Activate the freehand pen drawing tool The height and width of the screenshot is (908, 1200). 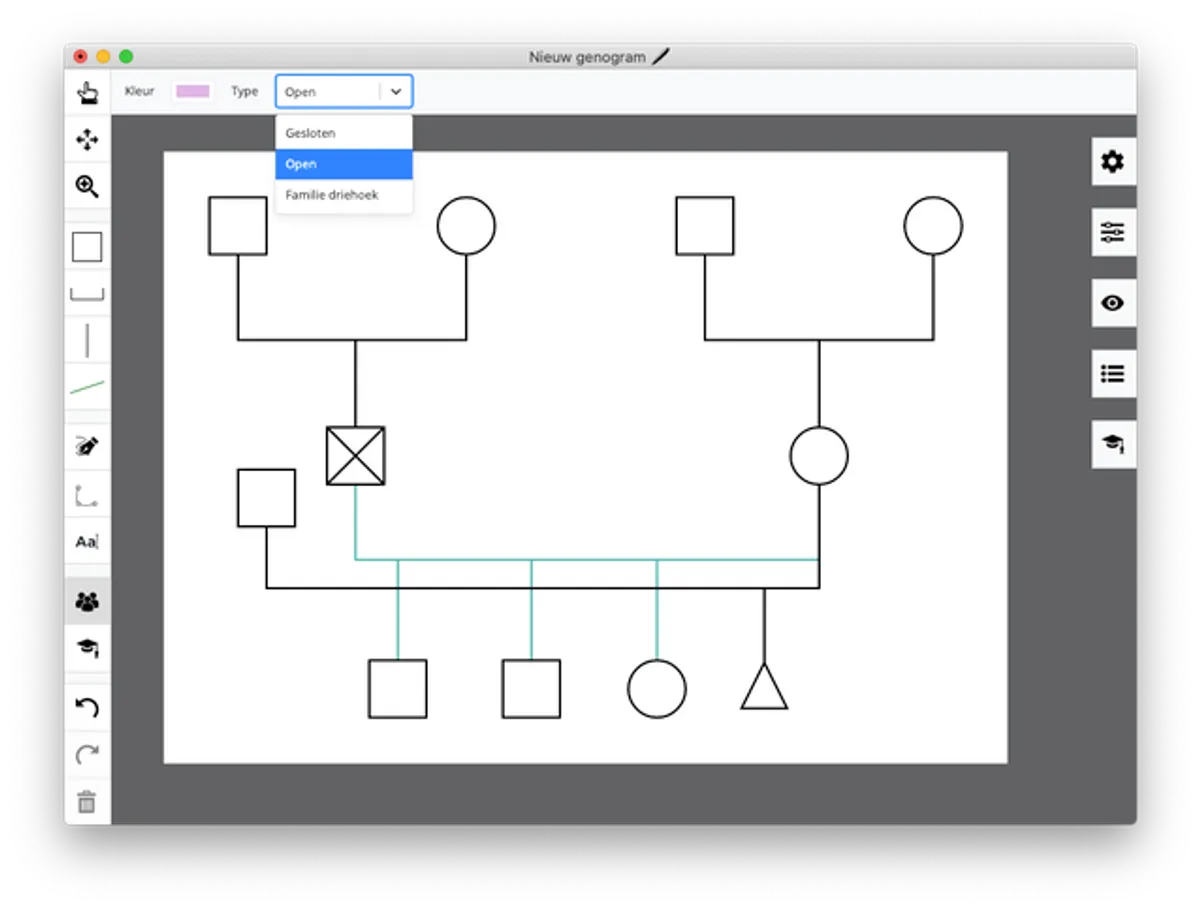(87, 446)
